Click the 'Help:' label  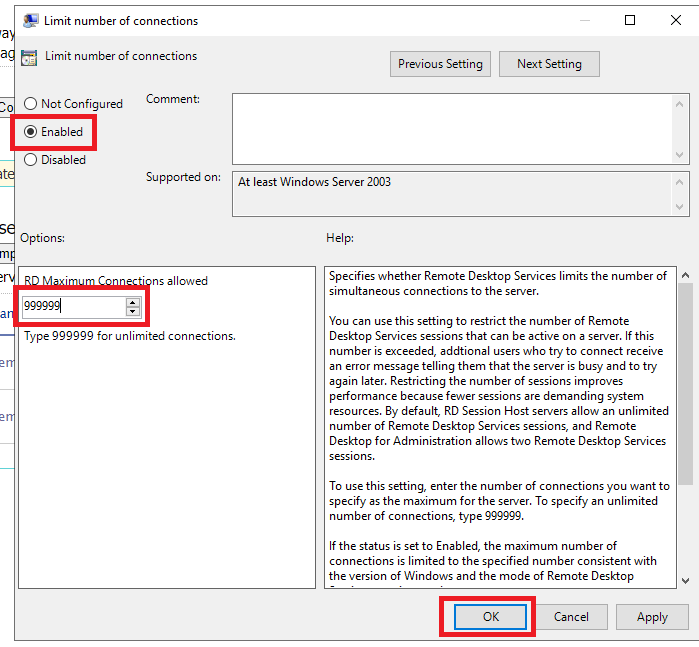(340, 238)
